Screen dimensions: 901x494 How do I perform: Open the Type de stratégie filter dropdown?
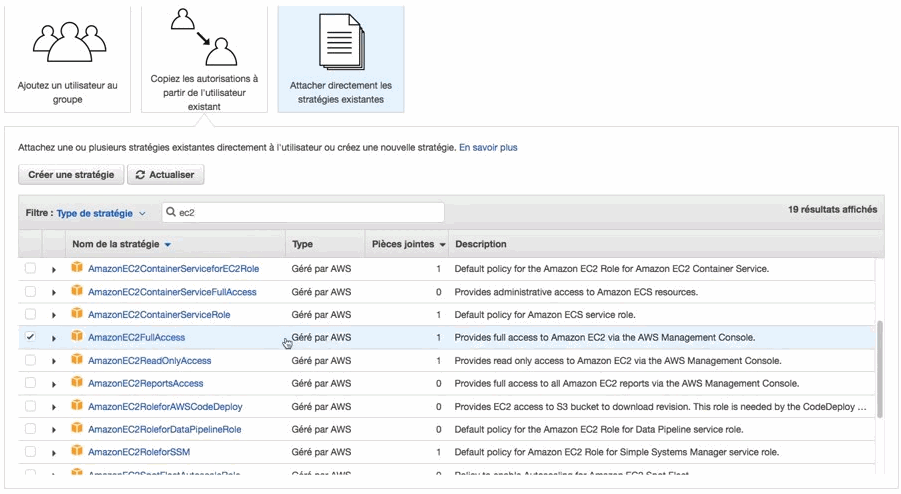[x=101, y=213]
